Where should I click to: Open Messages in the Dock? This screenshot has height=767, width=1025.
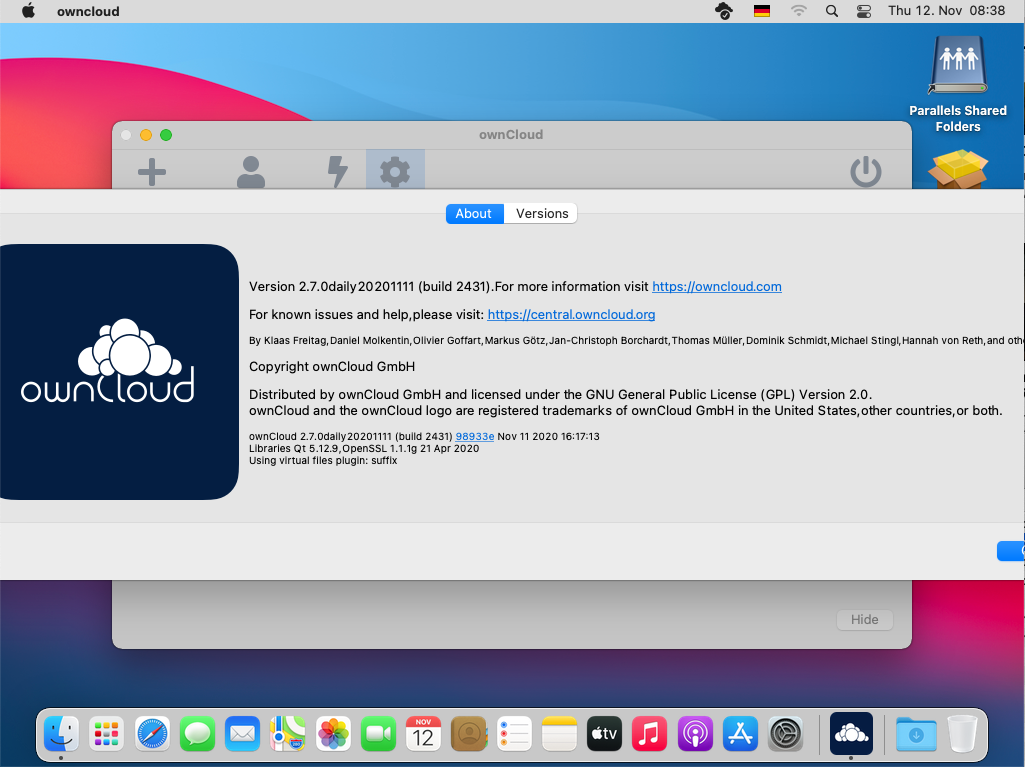[x=197, y=733]
